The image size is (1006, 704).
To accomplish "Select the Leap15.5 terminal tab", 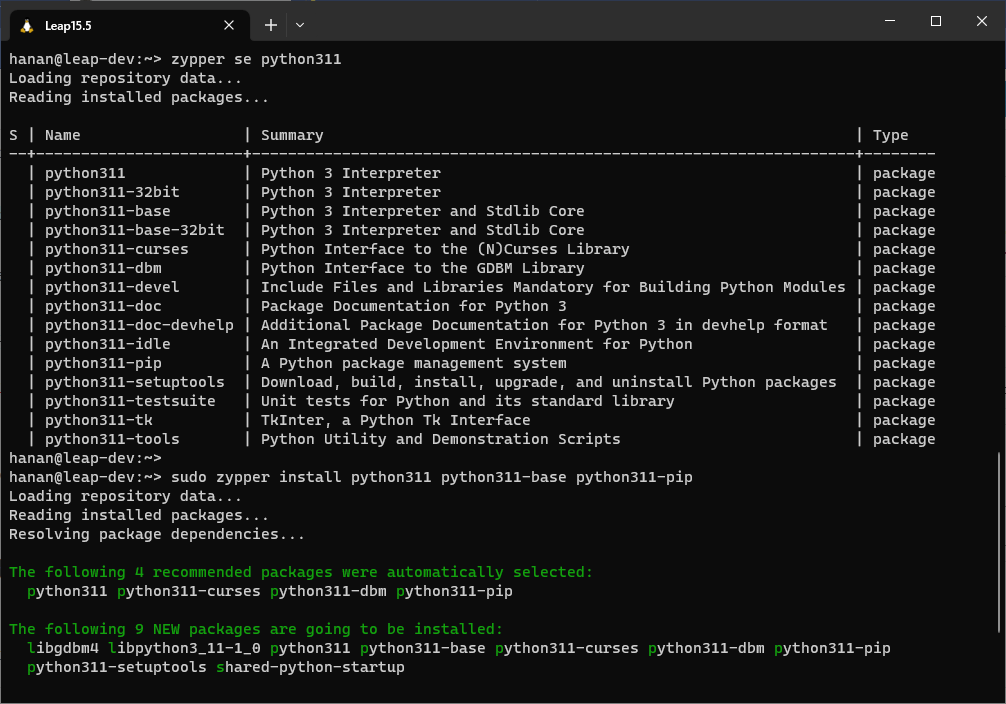I will click(130, 26).
